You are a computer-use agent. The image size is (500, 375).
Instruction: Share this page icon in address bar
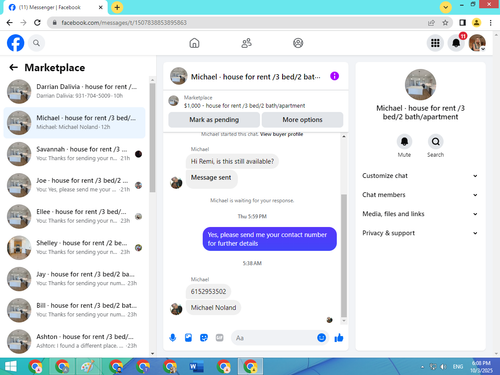point(431,23)
